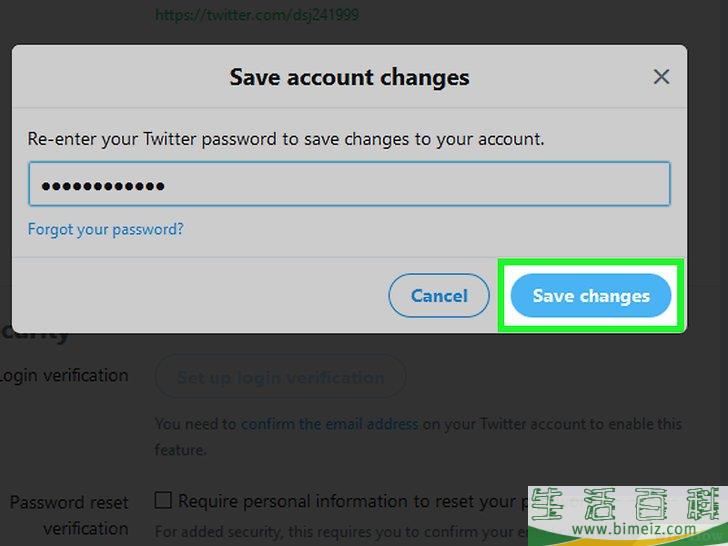The width and height of the screenshot is (728, 546).
Task: Click the Save account changes title
Action: 349,77
